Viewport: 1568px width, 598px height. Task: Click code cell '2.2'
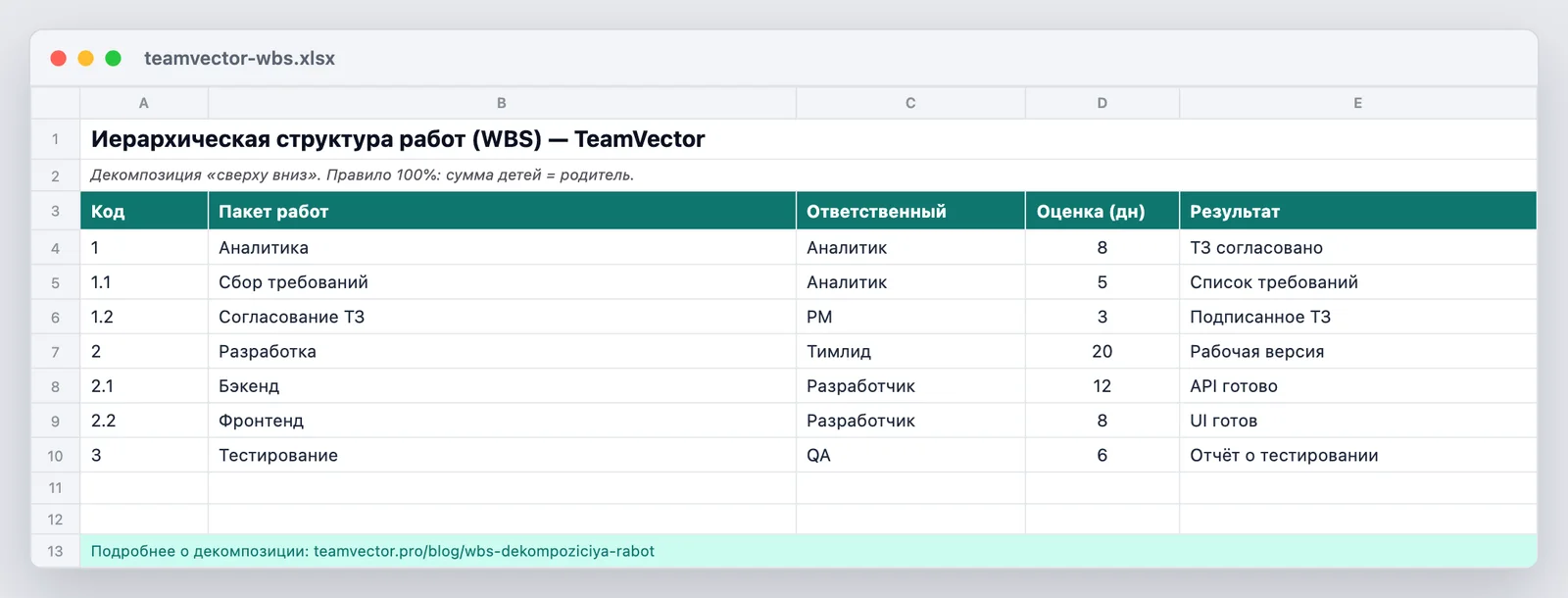tap(144, 421)
